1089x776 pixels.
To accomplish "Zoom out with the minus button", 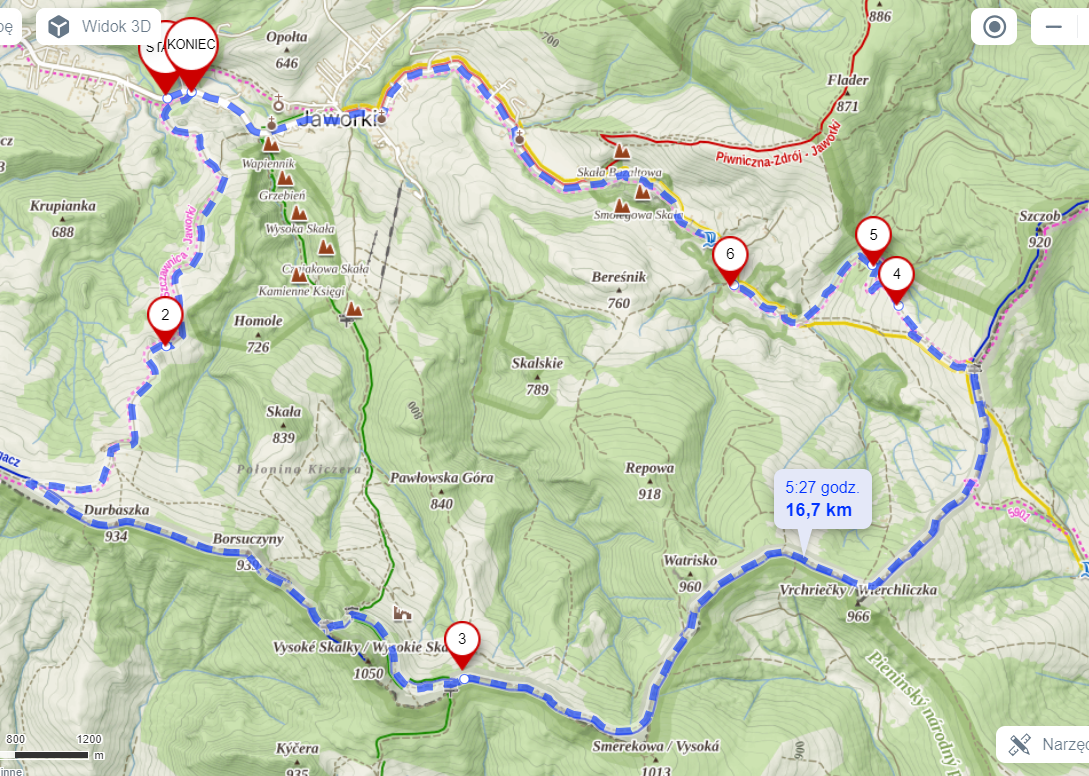I will (x=1054, y=27).
